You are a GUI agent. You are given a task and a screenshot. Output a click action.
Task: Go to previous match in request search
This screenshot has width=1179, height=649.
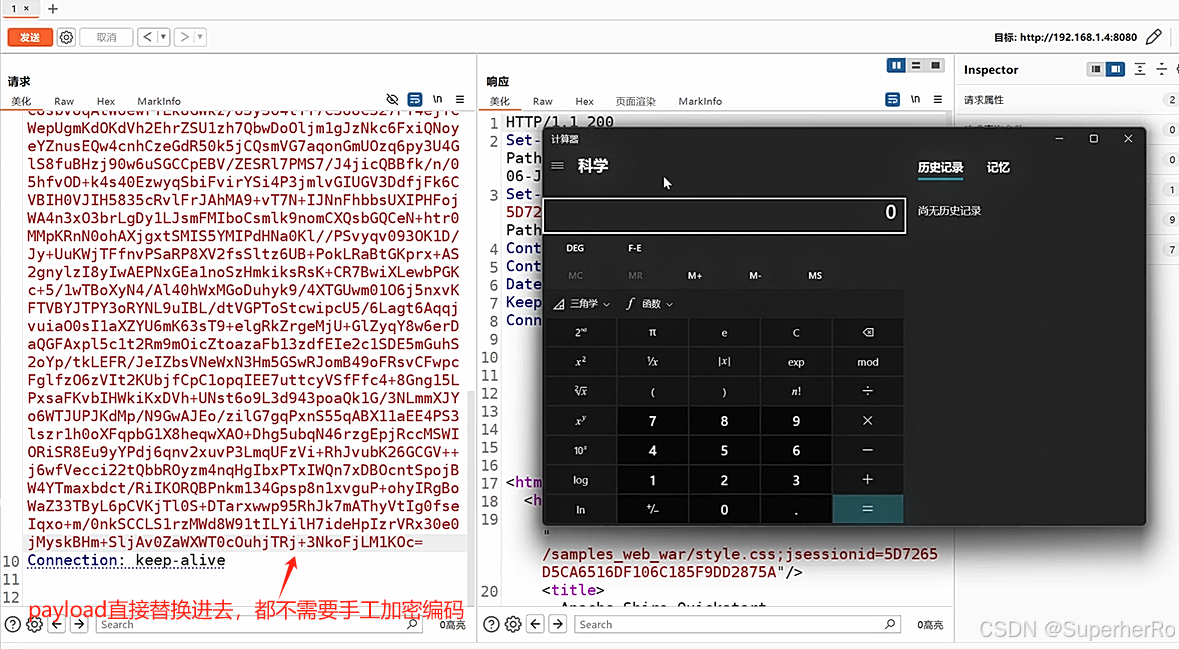tap(57, 624)
